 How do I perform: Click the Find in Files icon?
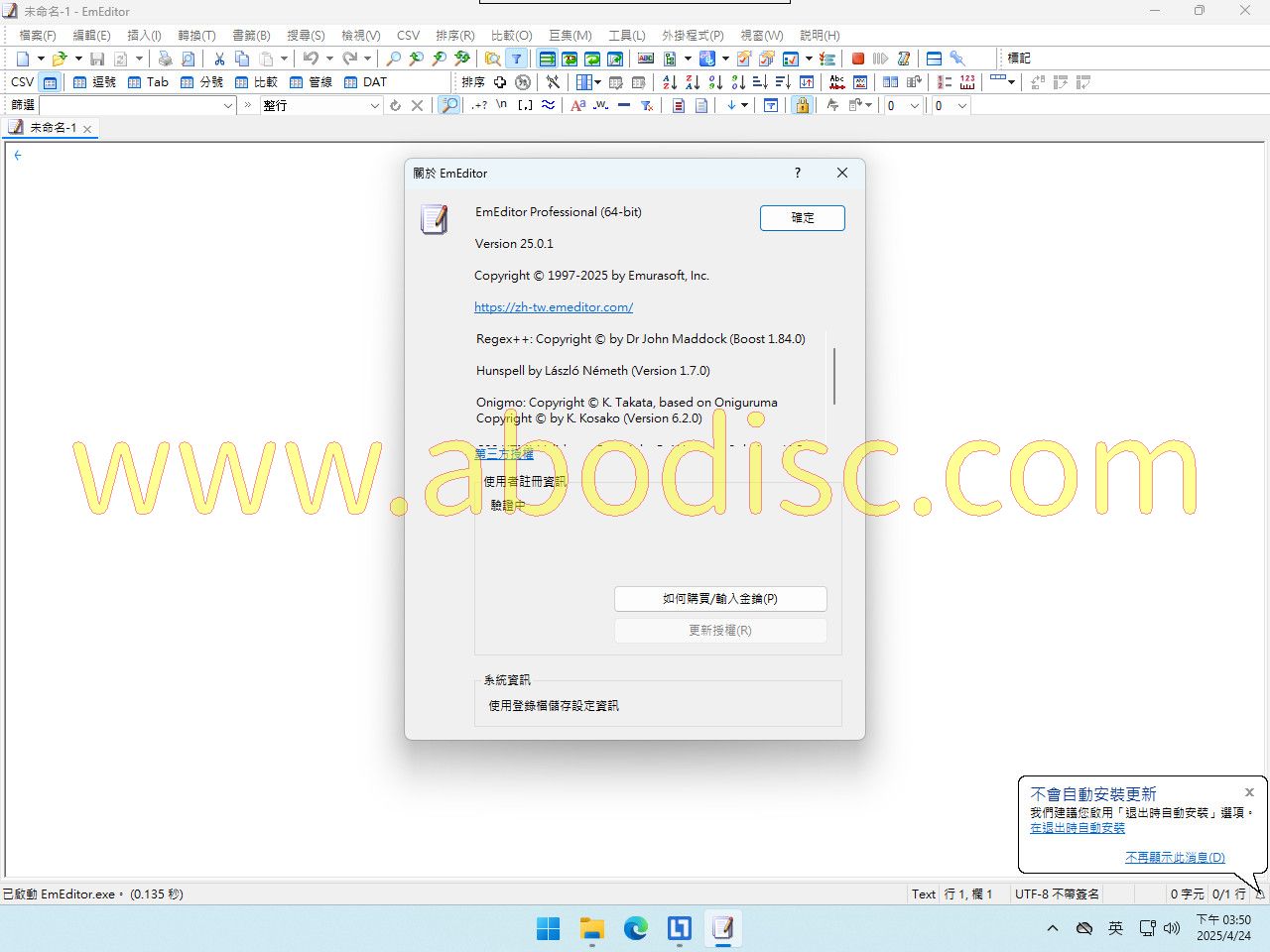492,59
